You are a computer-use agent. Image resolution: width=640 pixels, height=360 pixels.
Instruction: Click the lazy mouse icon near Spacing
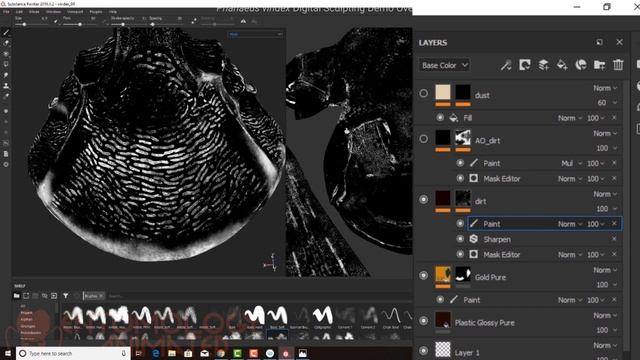194,20
